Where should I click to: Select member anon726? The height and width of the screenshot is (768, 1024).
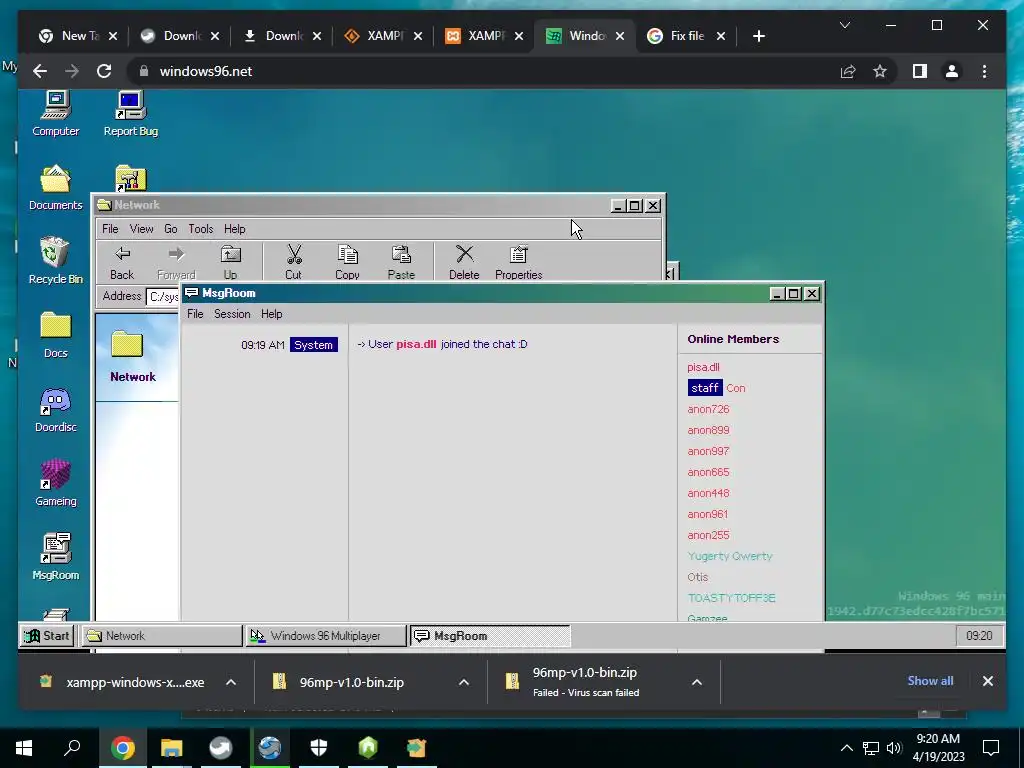pyautogui.click(x=708, y=409)
